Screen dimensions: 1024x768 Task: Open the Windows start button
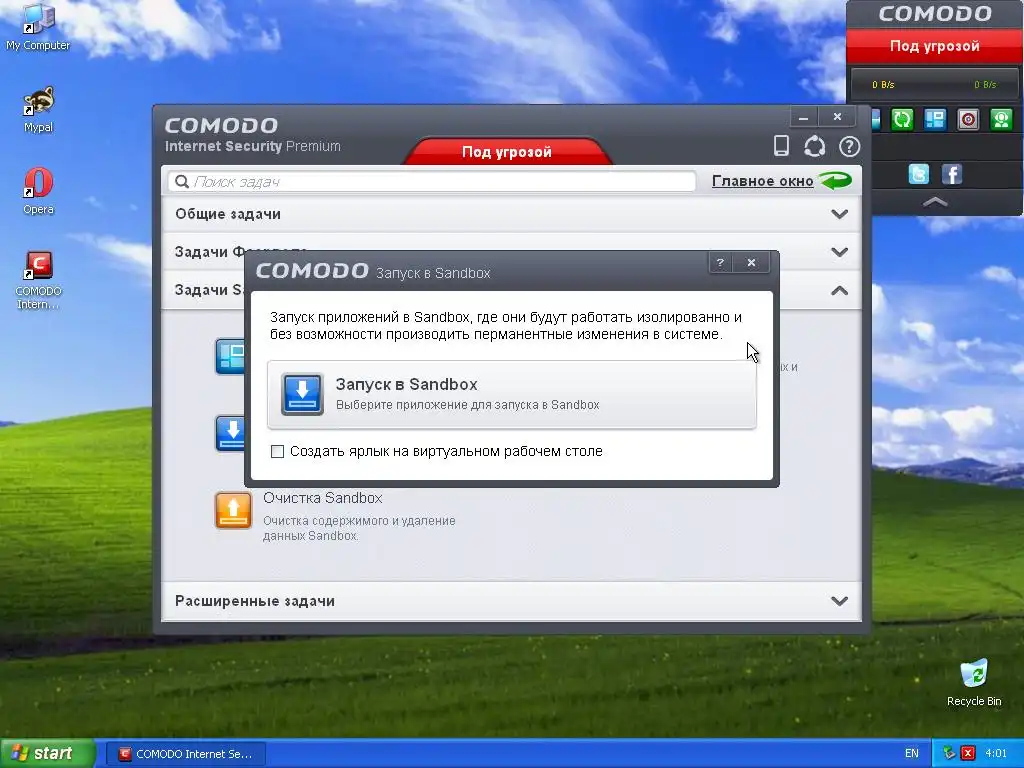coord(47,754)
